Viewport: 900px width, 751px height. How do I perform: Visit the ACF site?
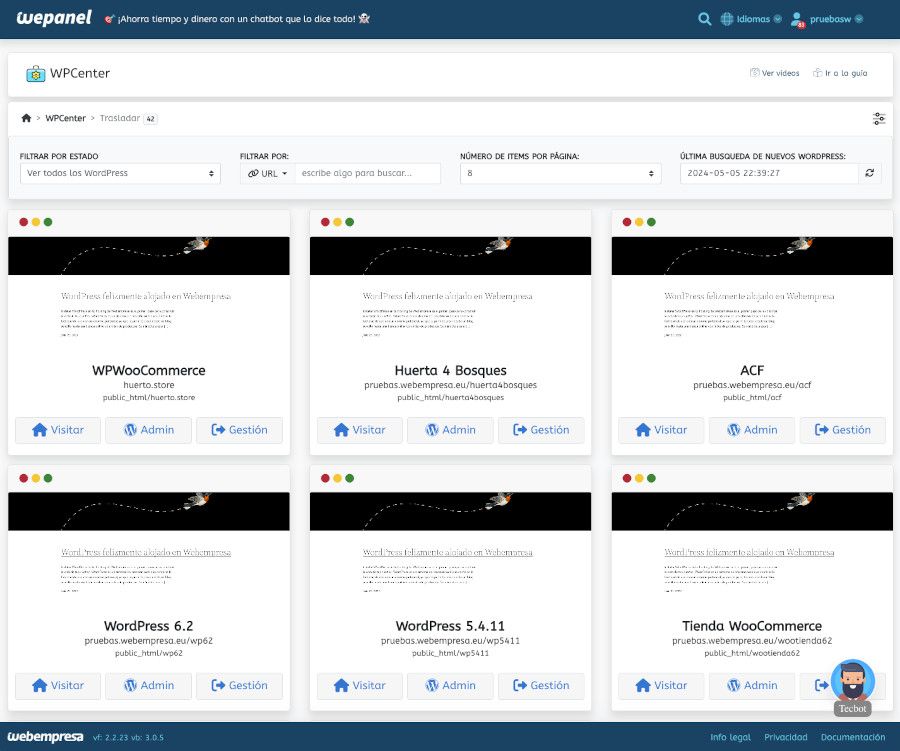tap(661, 430)
